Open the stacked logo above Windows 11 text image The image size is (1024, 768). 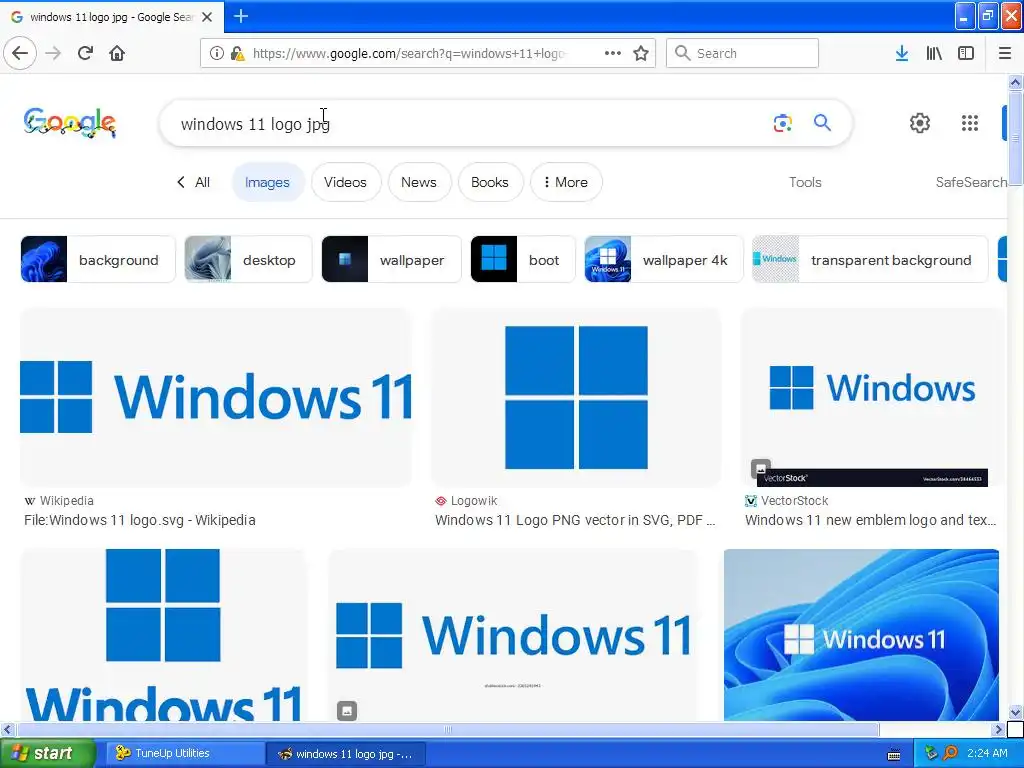coord(163,635)
